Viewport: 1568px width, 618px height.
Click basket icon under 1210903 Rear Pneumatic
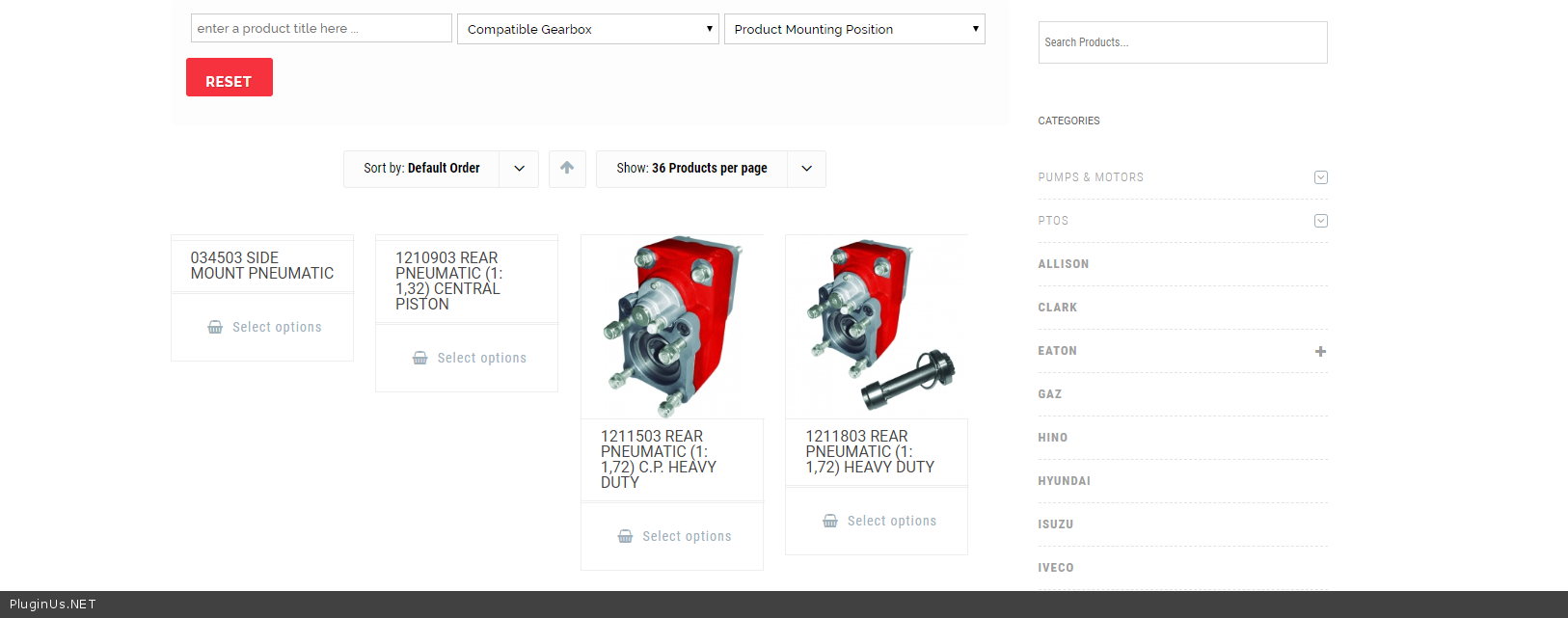[x=420, y=359]
